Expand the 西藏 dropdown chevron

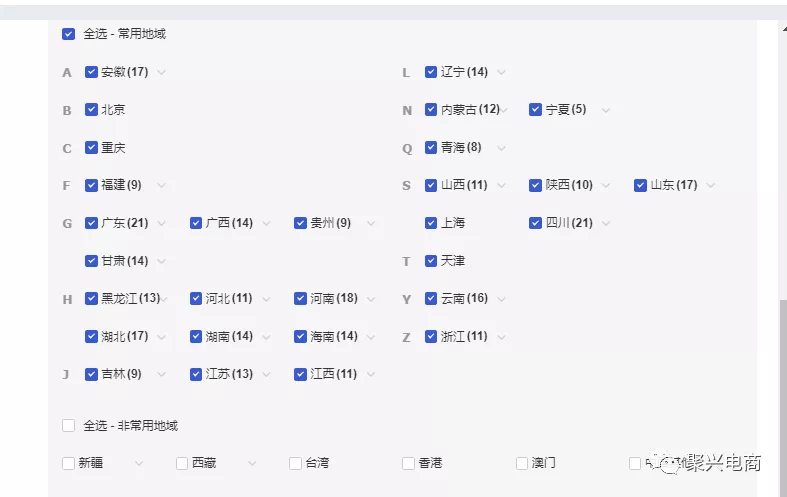[252, 463]
